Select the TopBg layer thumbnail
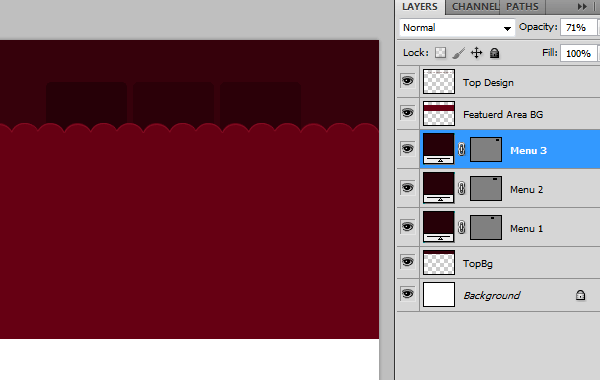This screenshot has height=380, width=600. tap(439, 263)
